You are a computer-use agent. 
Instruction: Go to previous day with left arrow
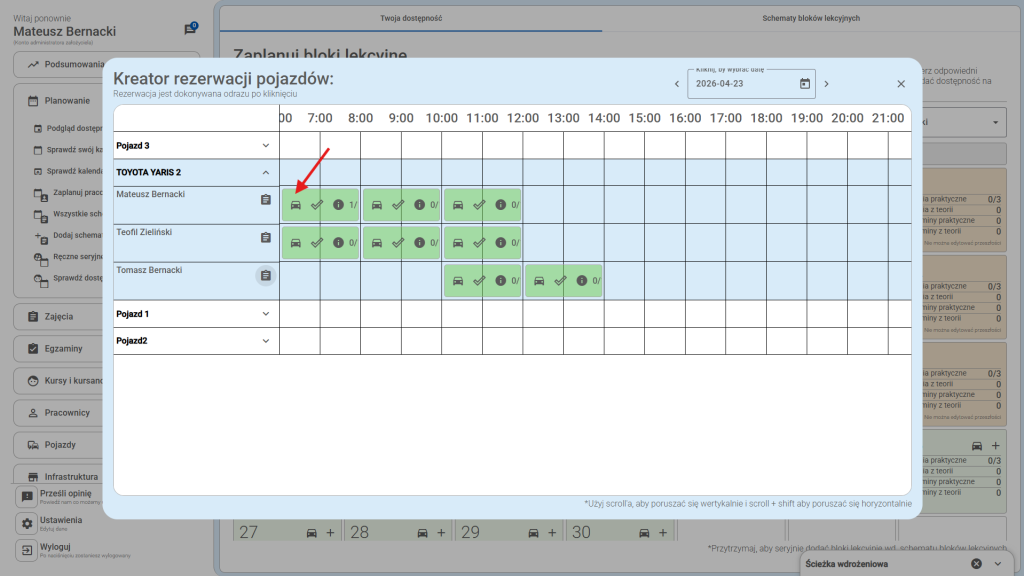677,84
